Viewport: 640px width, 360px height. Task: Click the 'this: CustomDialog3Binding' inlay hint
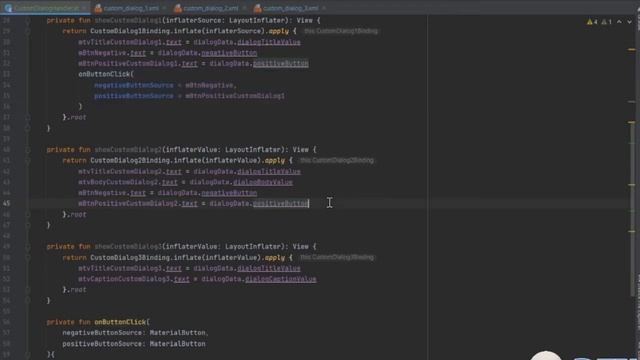click(x=337, y=258)
